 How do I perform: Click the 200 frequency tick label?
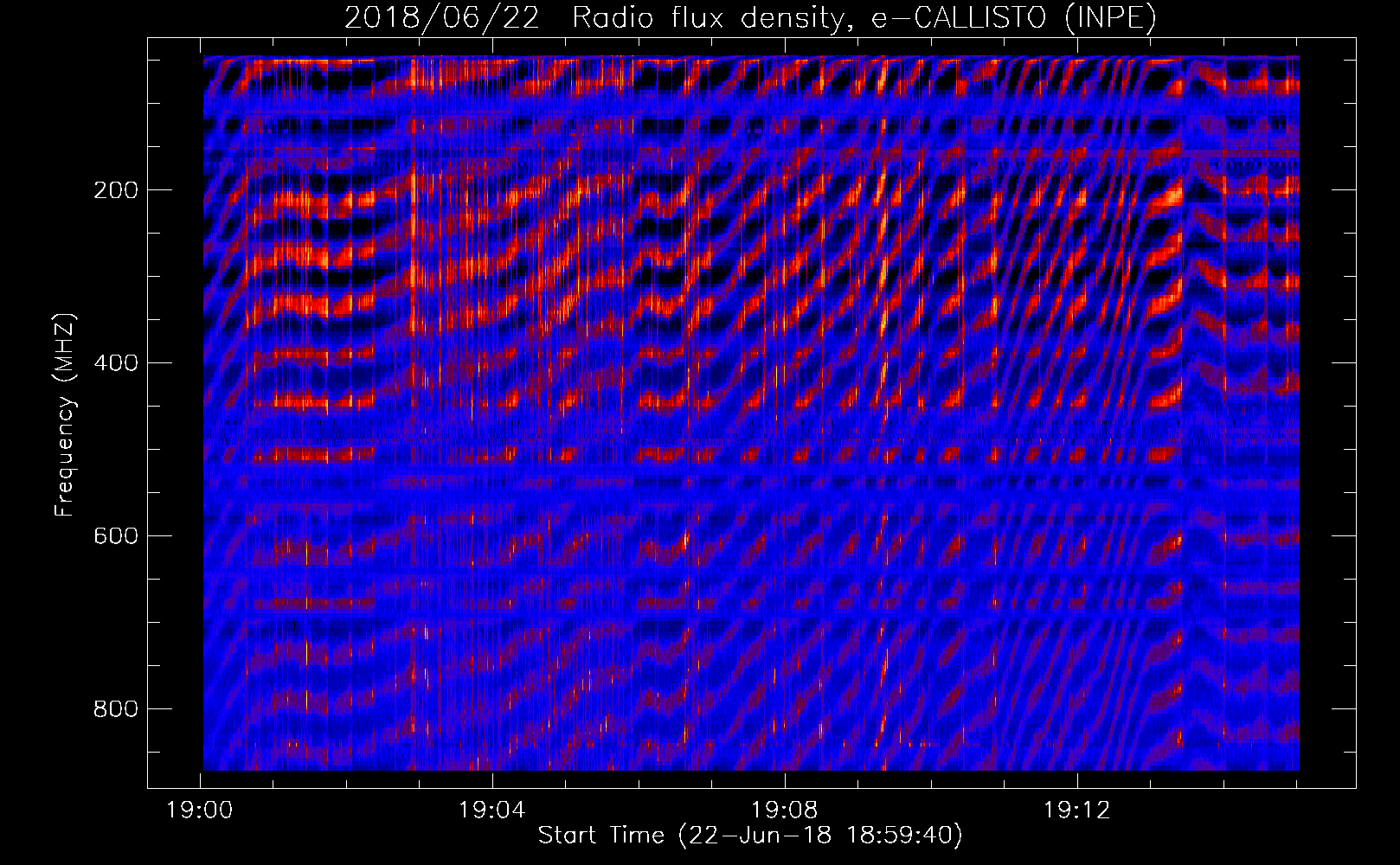tap(115, 190)
